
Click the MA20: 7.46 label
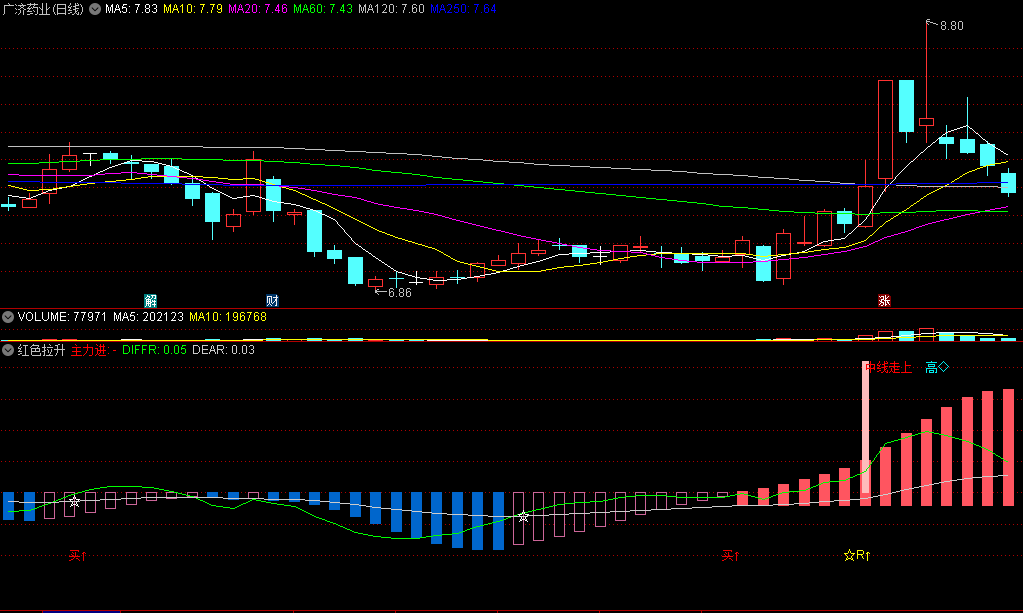pyautogui.click(x=258, y=9)
